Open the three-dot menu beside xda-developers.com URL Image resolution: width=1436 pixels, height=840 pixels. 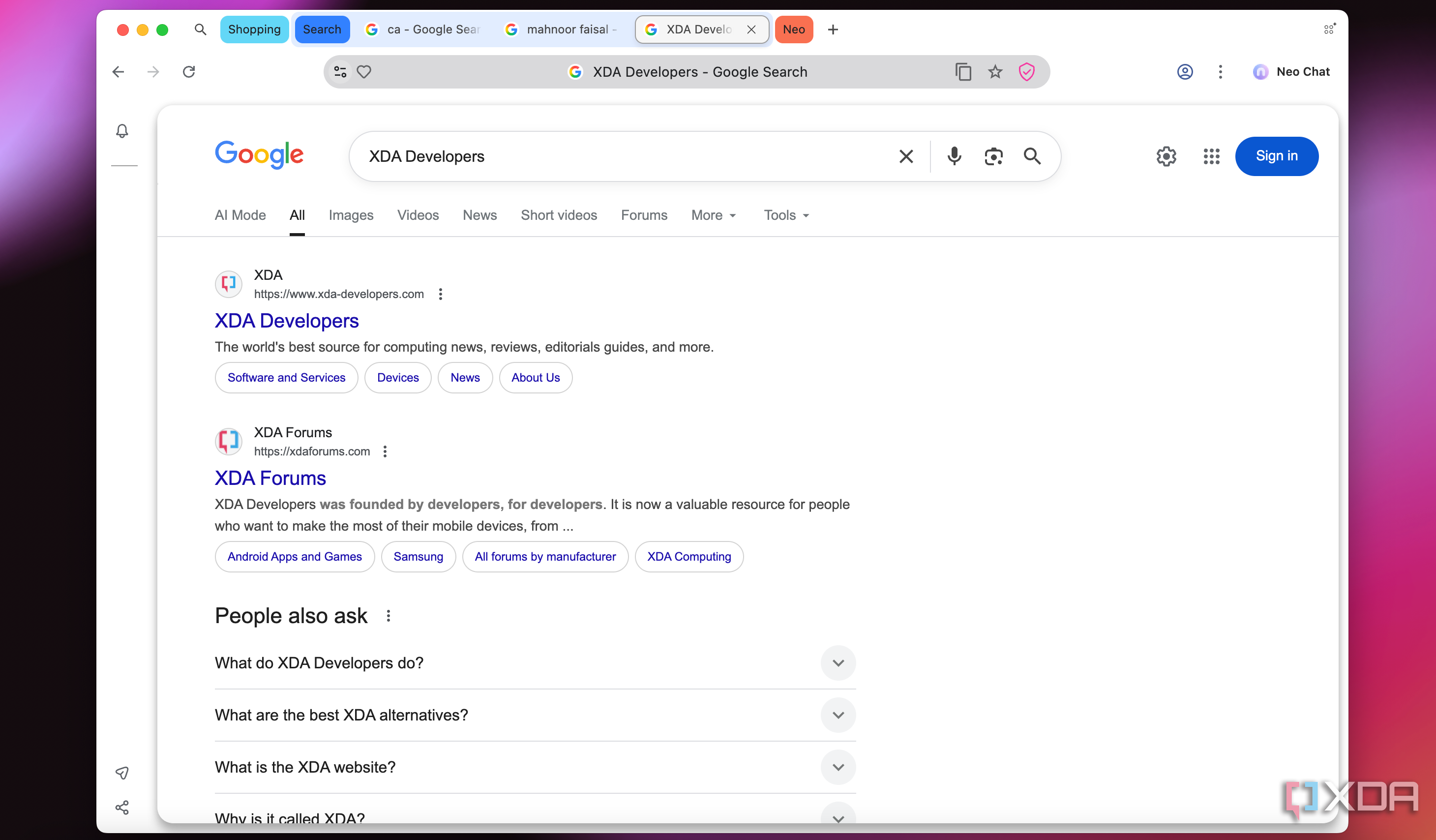(441, 294)
